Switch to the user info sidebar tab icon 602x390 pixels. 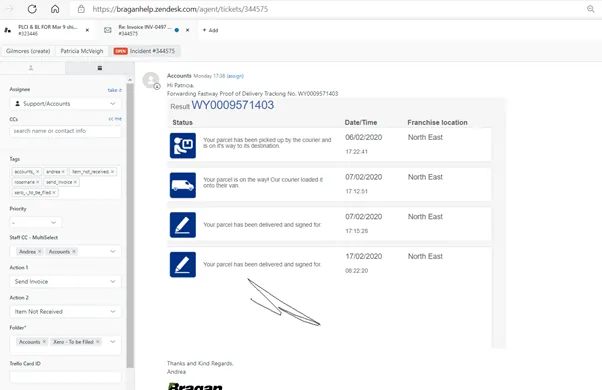click(31, 68)
